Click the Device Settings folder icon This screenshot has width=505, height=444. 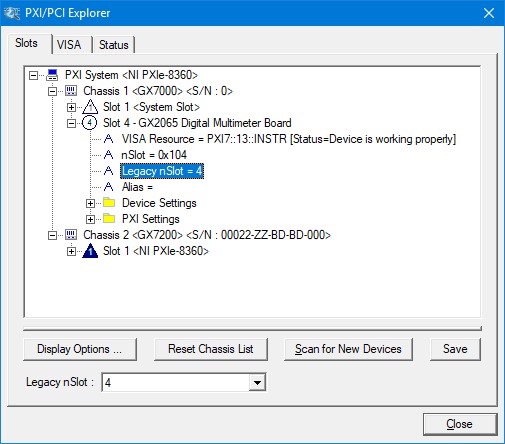click(109, 202)
